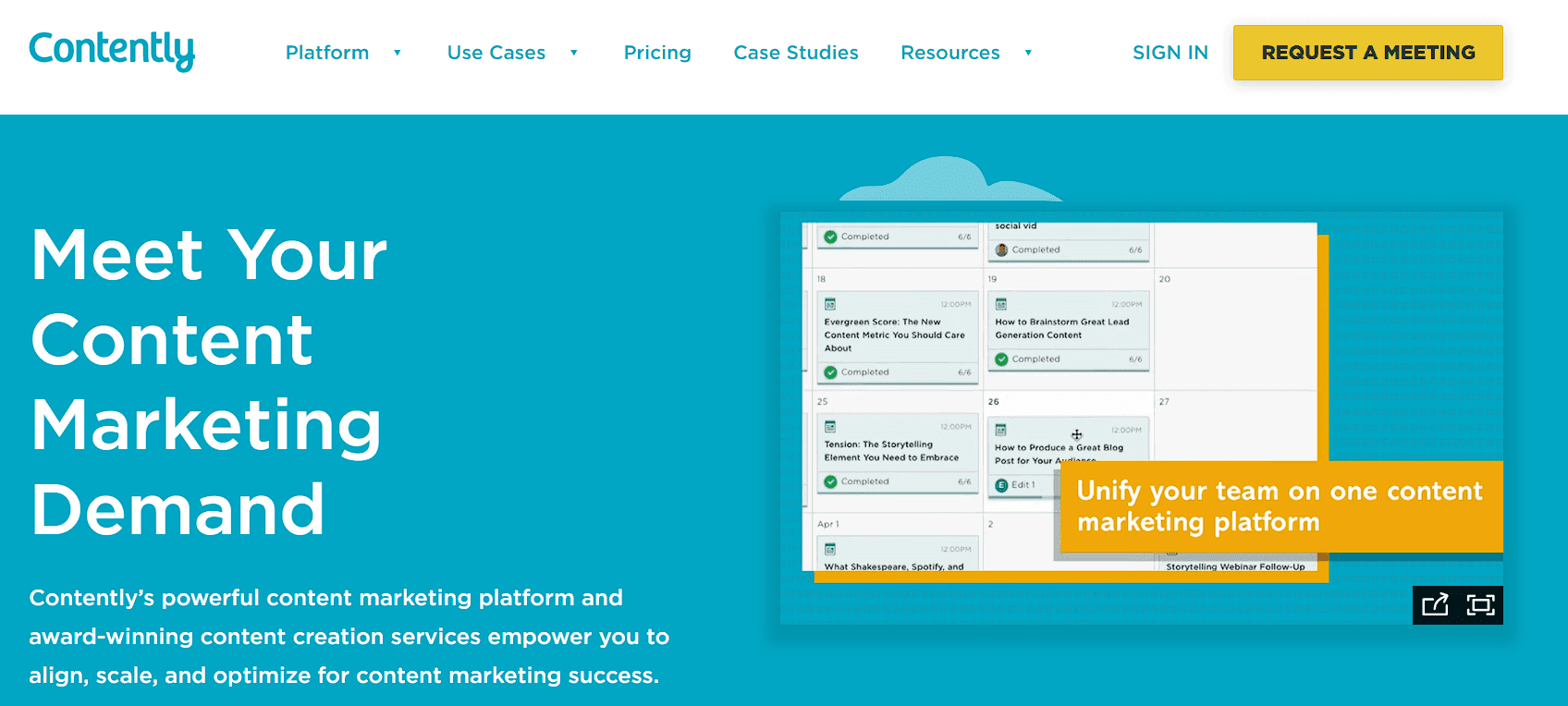Viewport: 1568px width, 706px height.
Task: Open the Pricing menu item
Action: (x=657, y=53)
